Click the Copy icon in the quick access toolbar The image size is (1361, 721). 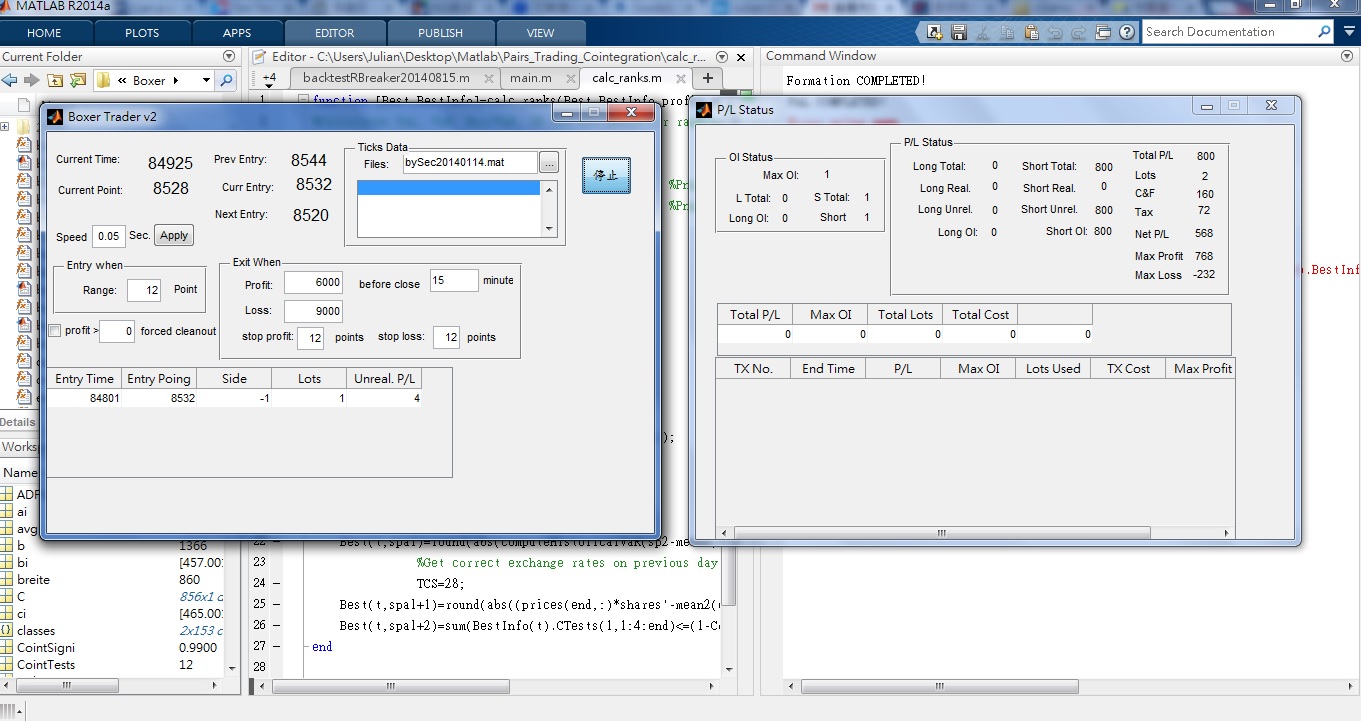(1007, 32)
